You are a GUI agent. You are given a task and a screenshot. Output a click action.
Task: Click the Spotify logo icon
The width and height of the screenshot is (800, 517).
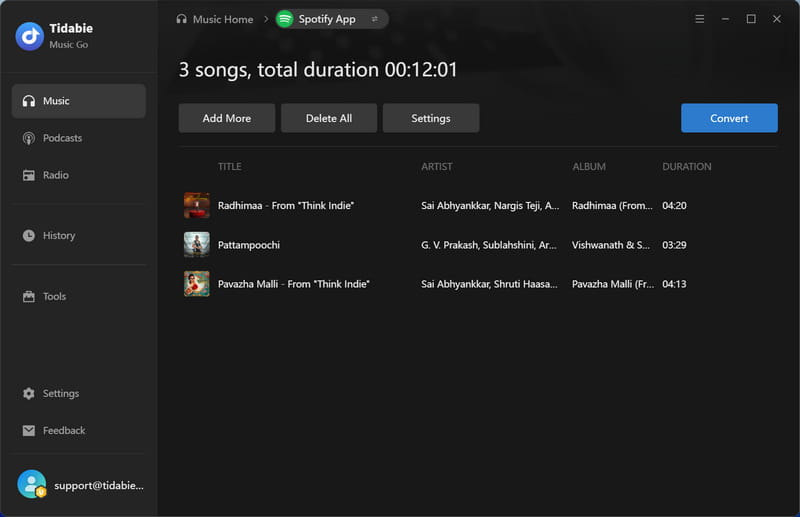tap(285, 19)
